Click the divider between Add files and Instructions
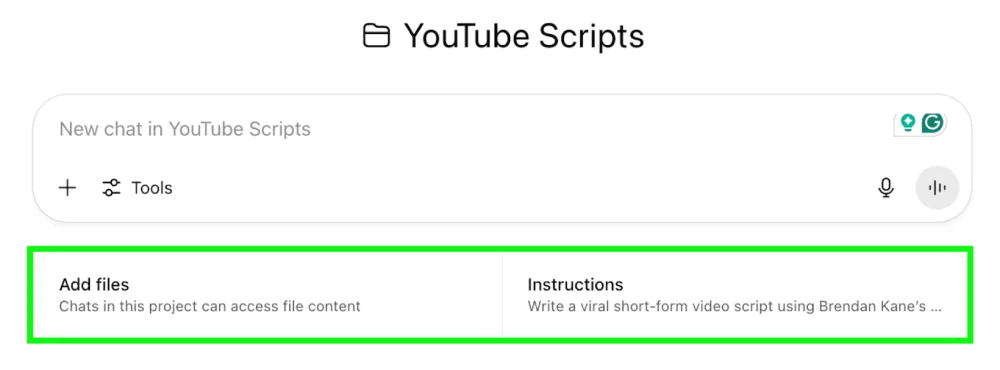 [x=503, y=295]
